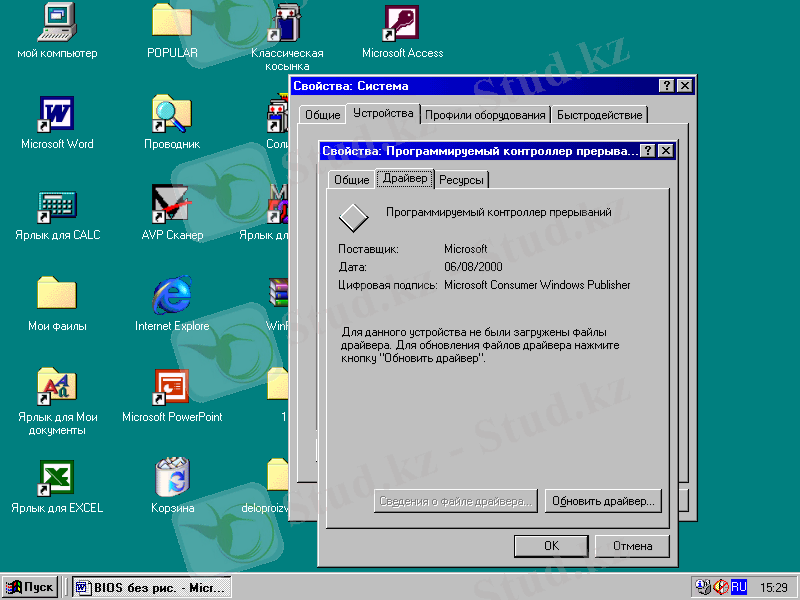Image resolution: width=800 pixels, height=600 pixels.
Task: Open the Пуск start menu
Action: (x=30, y=587)
